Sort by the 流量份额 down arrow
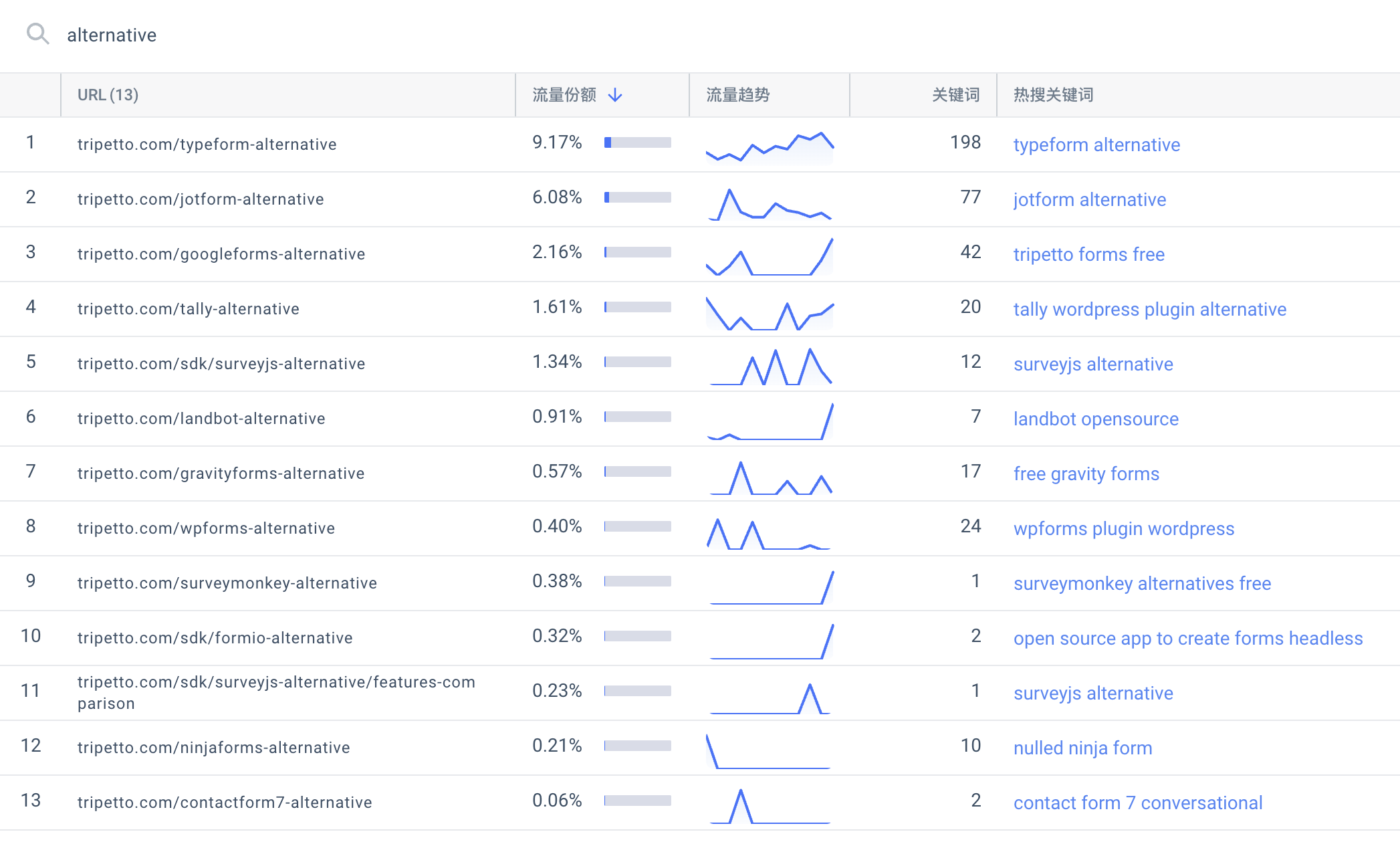This screenshot has height=848, width=1400. click(615, 95)
